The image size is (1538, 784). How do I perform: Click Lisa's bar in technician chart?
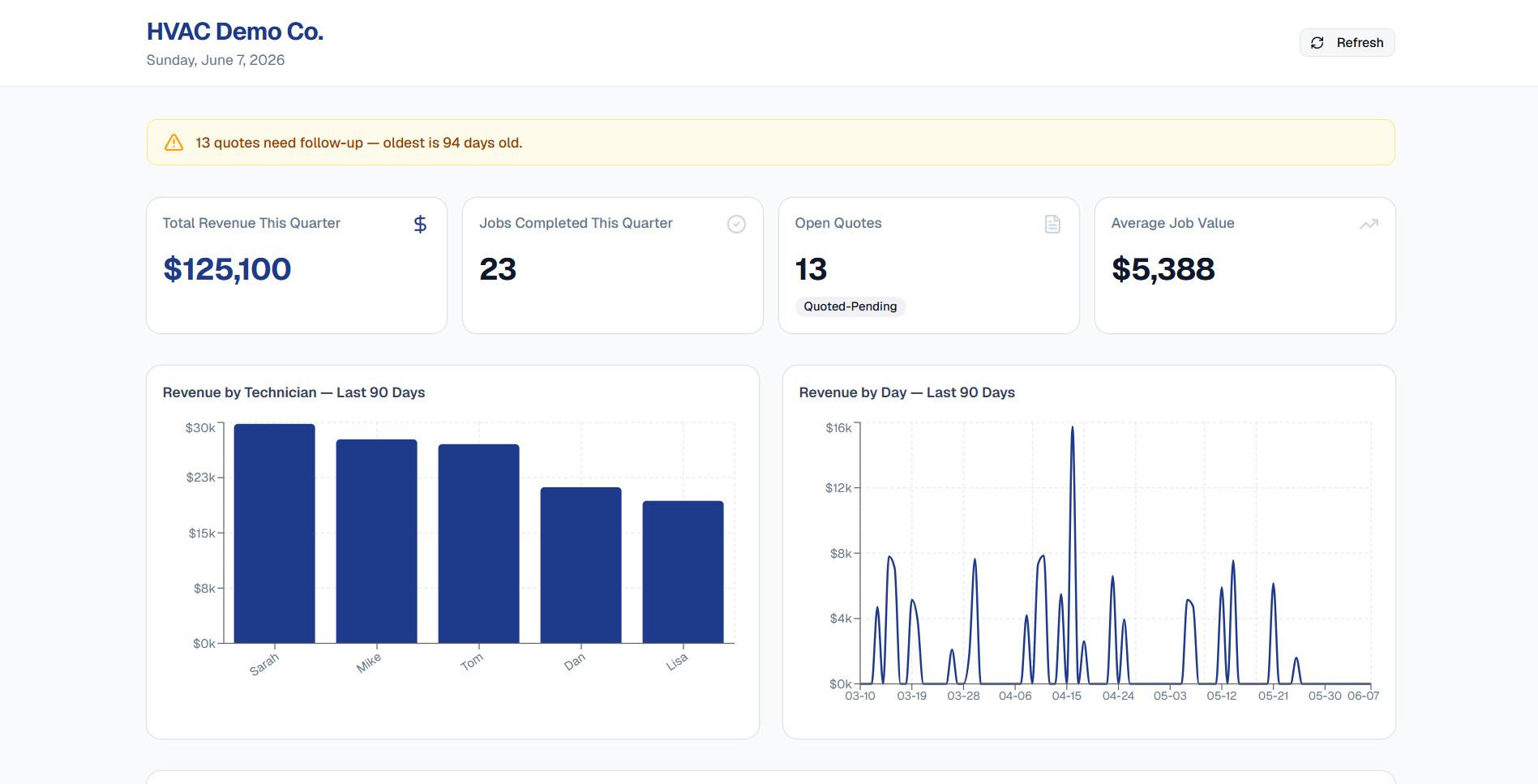(683, 572)
